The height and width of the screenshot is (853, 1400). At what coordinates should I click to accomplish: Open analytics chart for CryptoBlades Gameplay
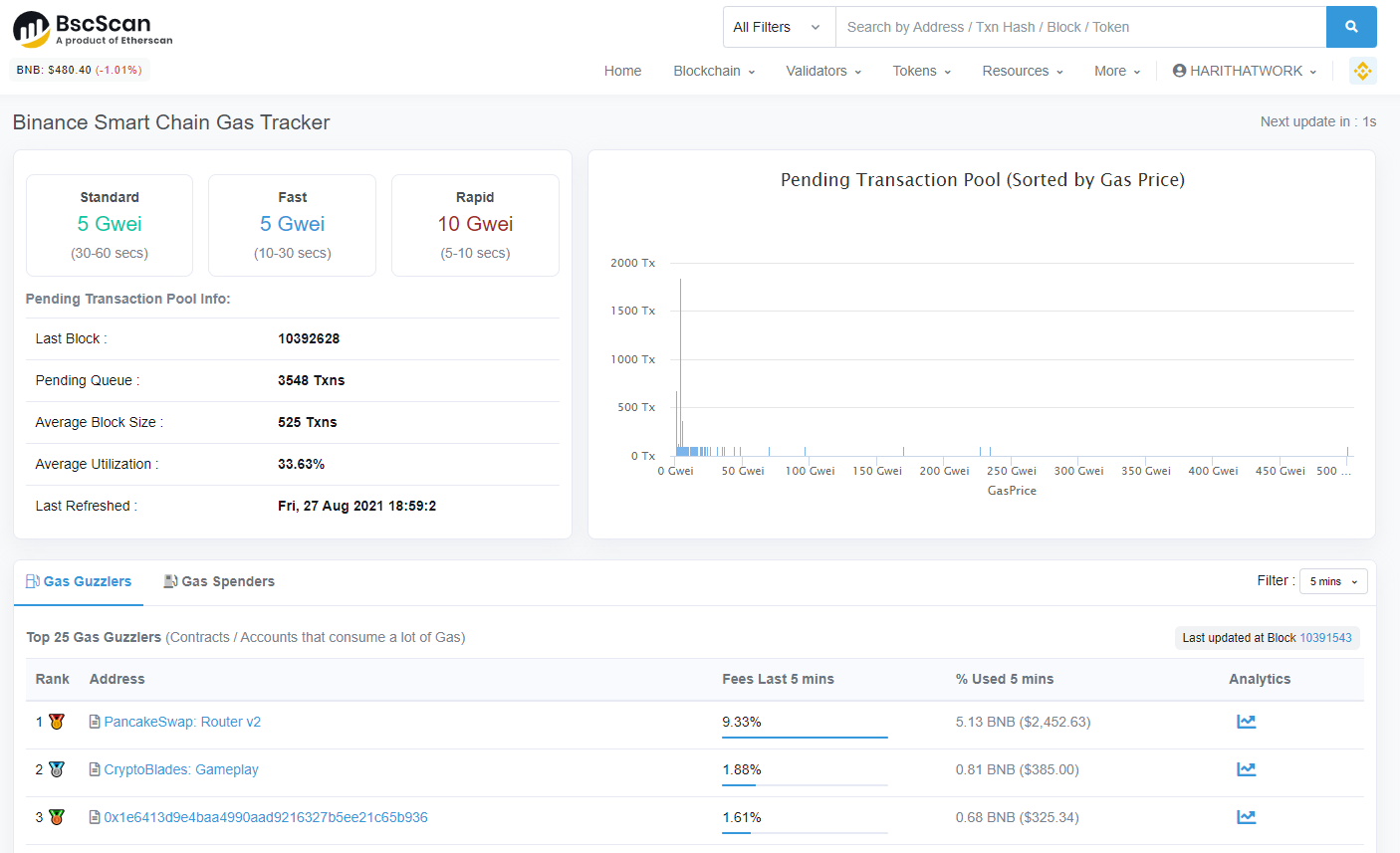pos(1246,769)
